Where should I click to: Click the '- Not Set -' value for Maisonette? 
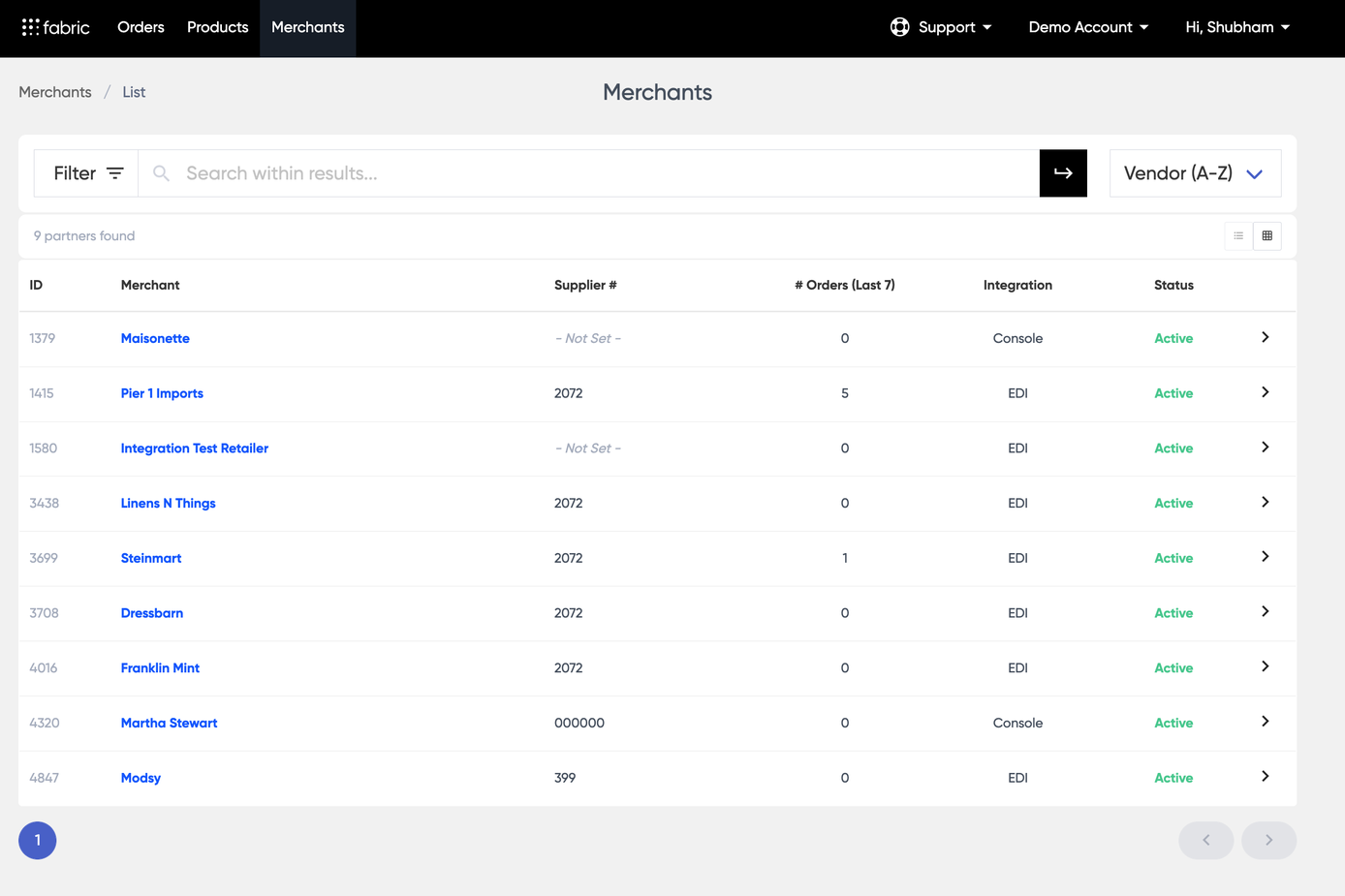coord(588,338)
